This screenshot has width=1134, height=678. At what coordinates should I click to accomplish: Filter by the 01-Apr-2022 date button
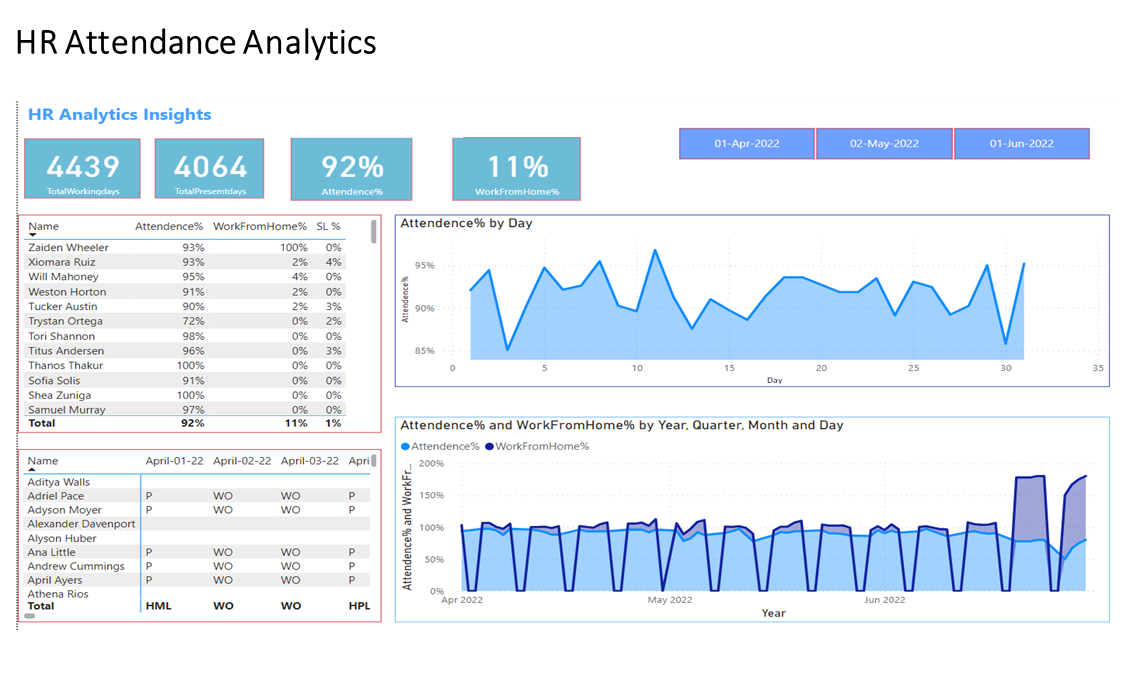click(747, 144)
